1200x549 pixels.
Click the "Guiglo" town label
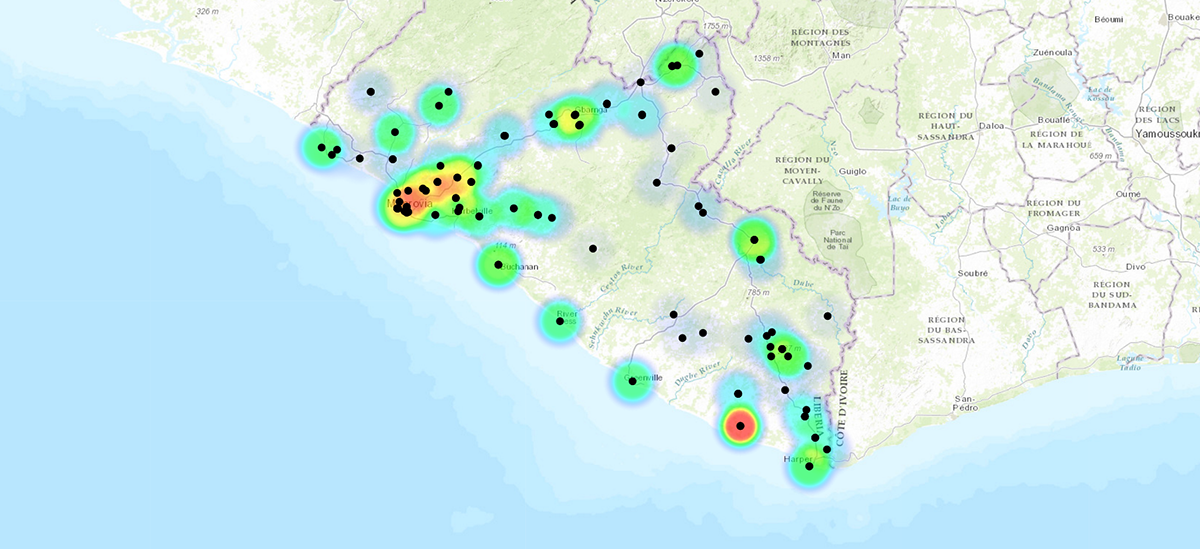(853, 171)
